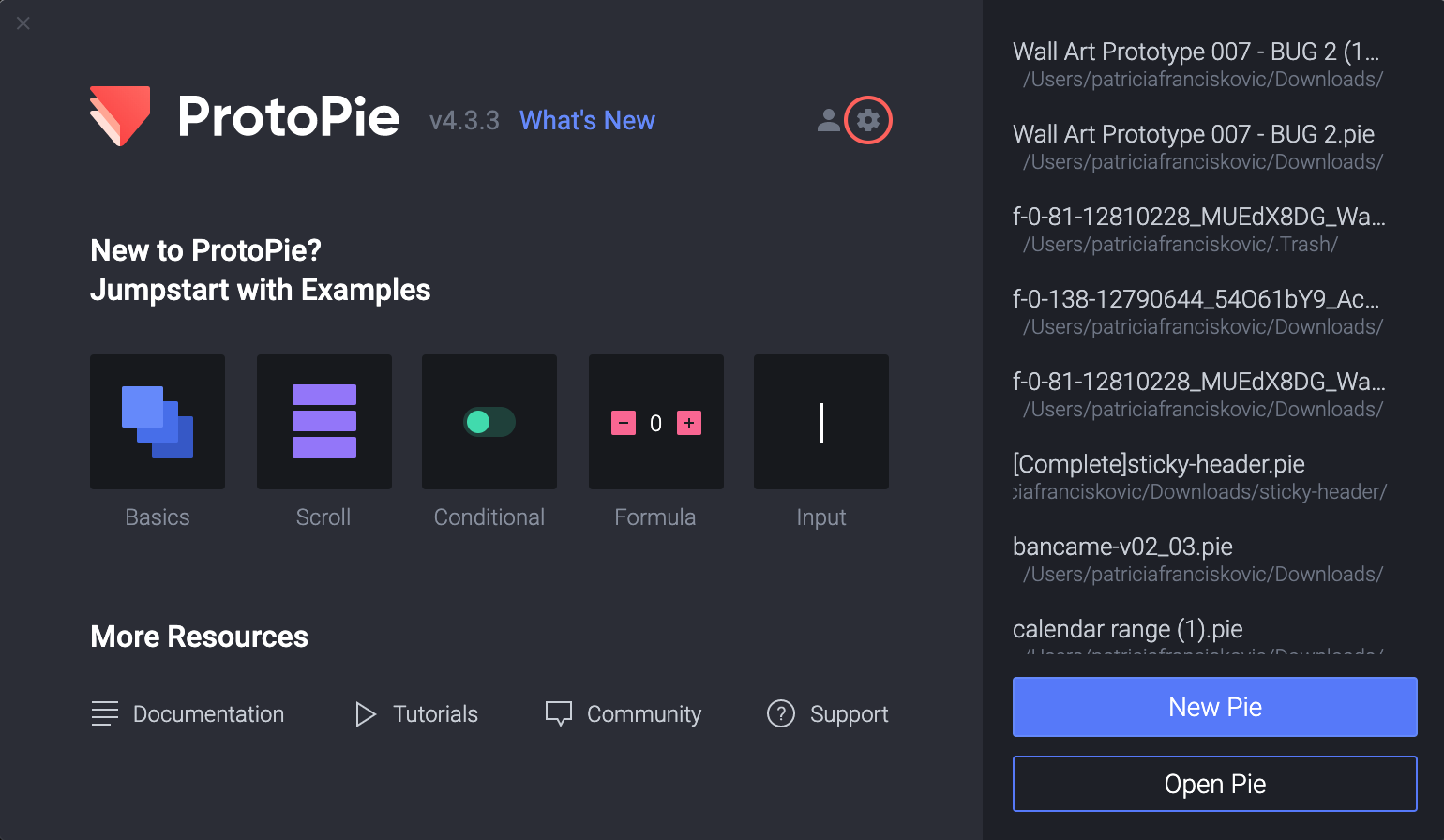Screen dimensions: 1444x840
Task: Click the Community speech bubble icon
Action: pos(558,713)
